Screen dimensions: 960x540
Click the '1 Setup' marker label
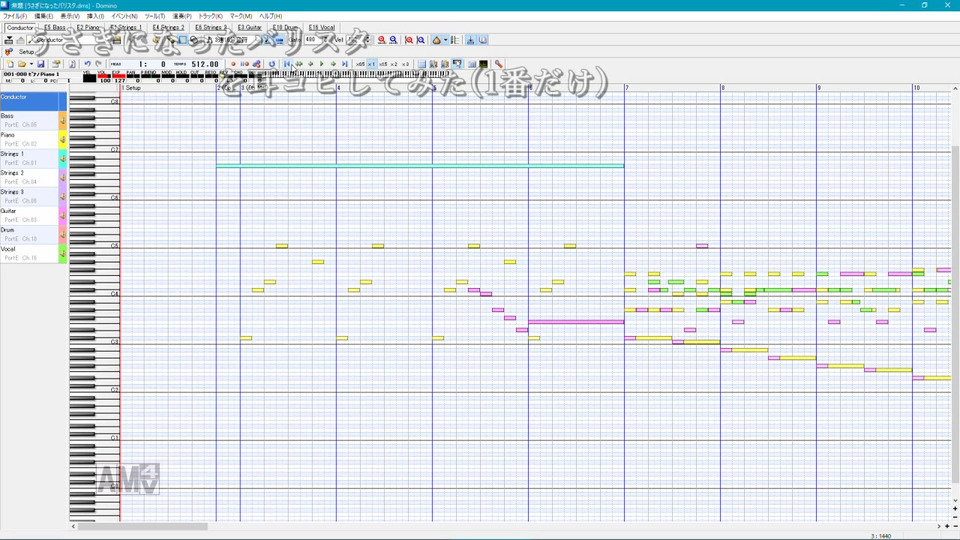coord(132,88)
